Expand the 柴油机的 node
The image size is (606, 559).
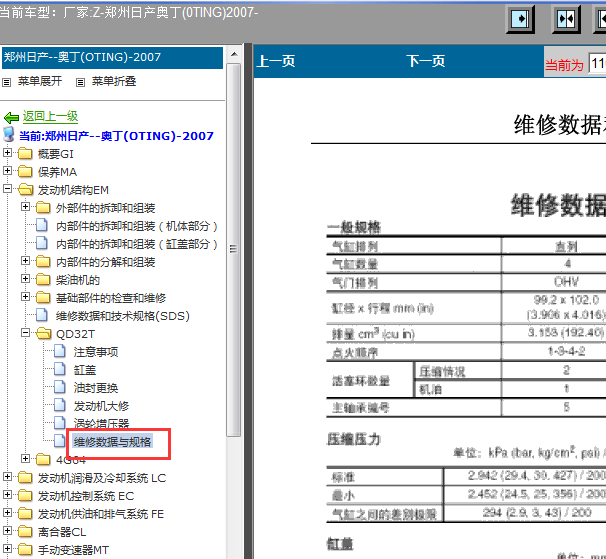[x=26, y=279]
